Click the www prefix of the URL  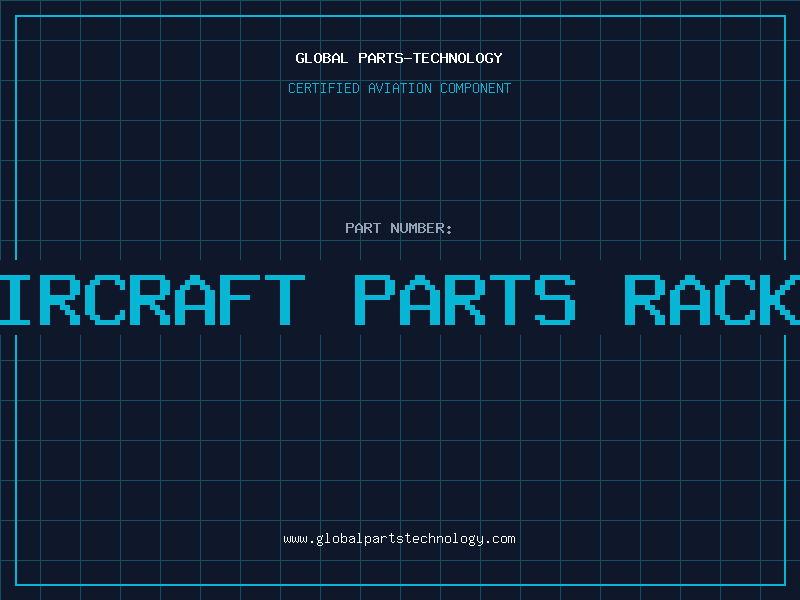click(x=295, y=538)
